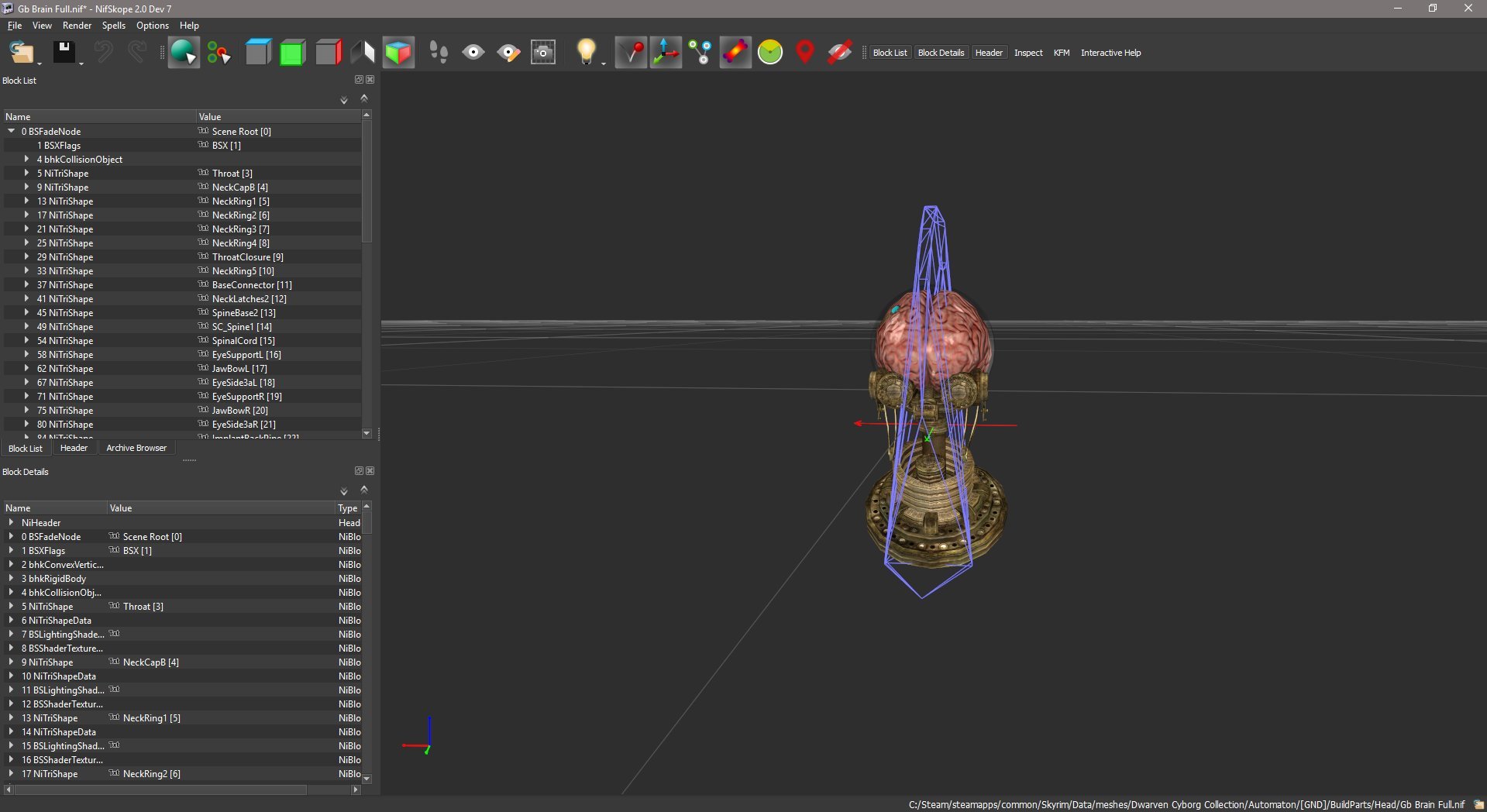
Task: Click the green-yellow globe toolbar icon
Action: pos(770,53)
